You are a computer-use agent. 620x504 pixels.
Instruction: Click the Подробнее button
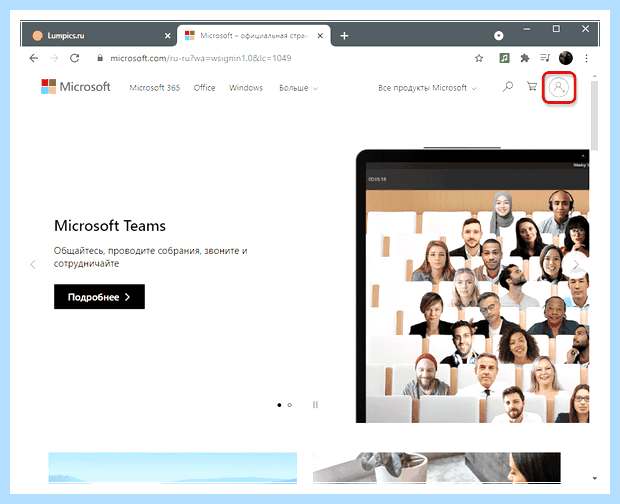tap(99, 296)
